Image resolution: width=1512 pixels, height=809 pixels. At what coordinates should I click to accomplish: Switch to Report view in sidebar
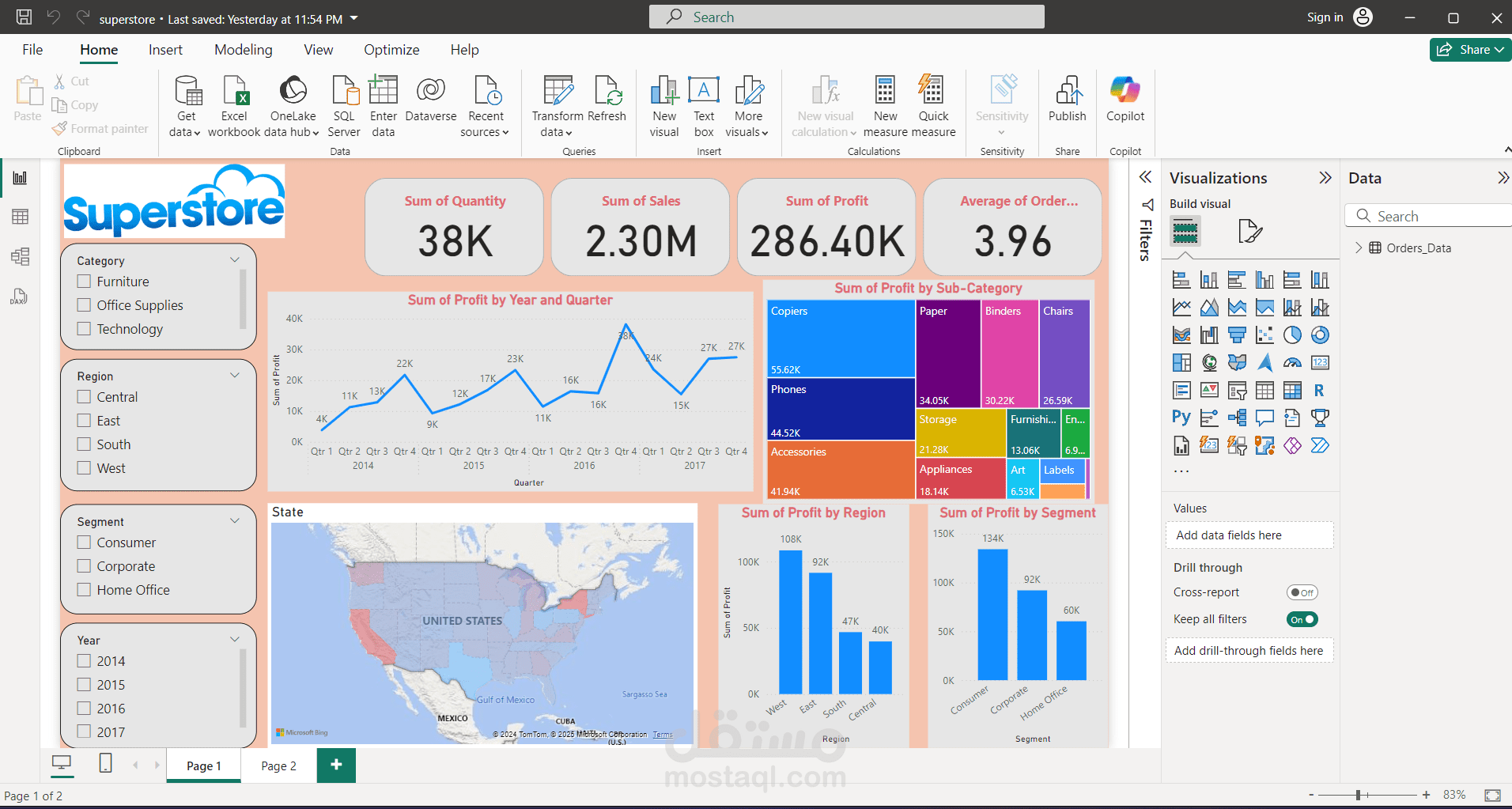(20, 178)
